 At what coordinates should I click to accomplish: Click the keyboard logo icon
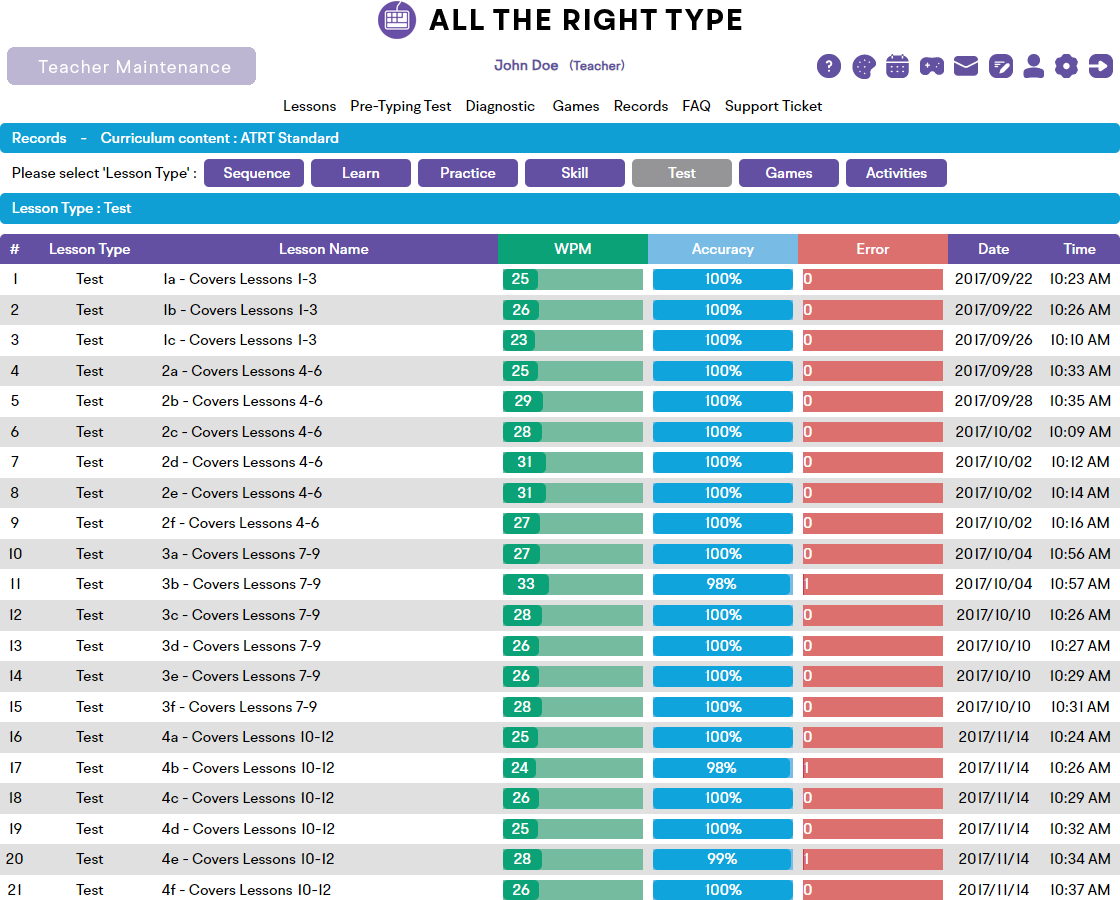pyautogui.click(x=396, y=20)
